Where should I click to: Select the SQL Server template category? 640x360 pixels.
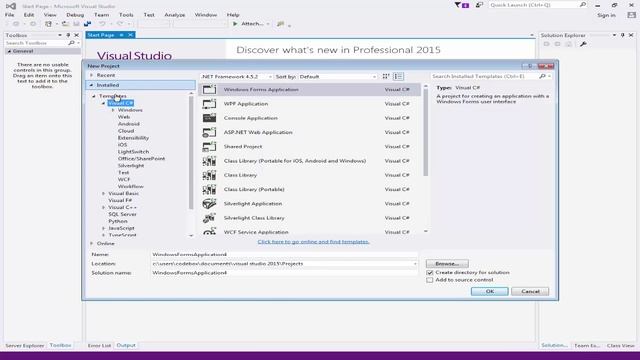(122, 214)
